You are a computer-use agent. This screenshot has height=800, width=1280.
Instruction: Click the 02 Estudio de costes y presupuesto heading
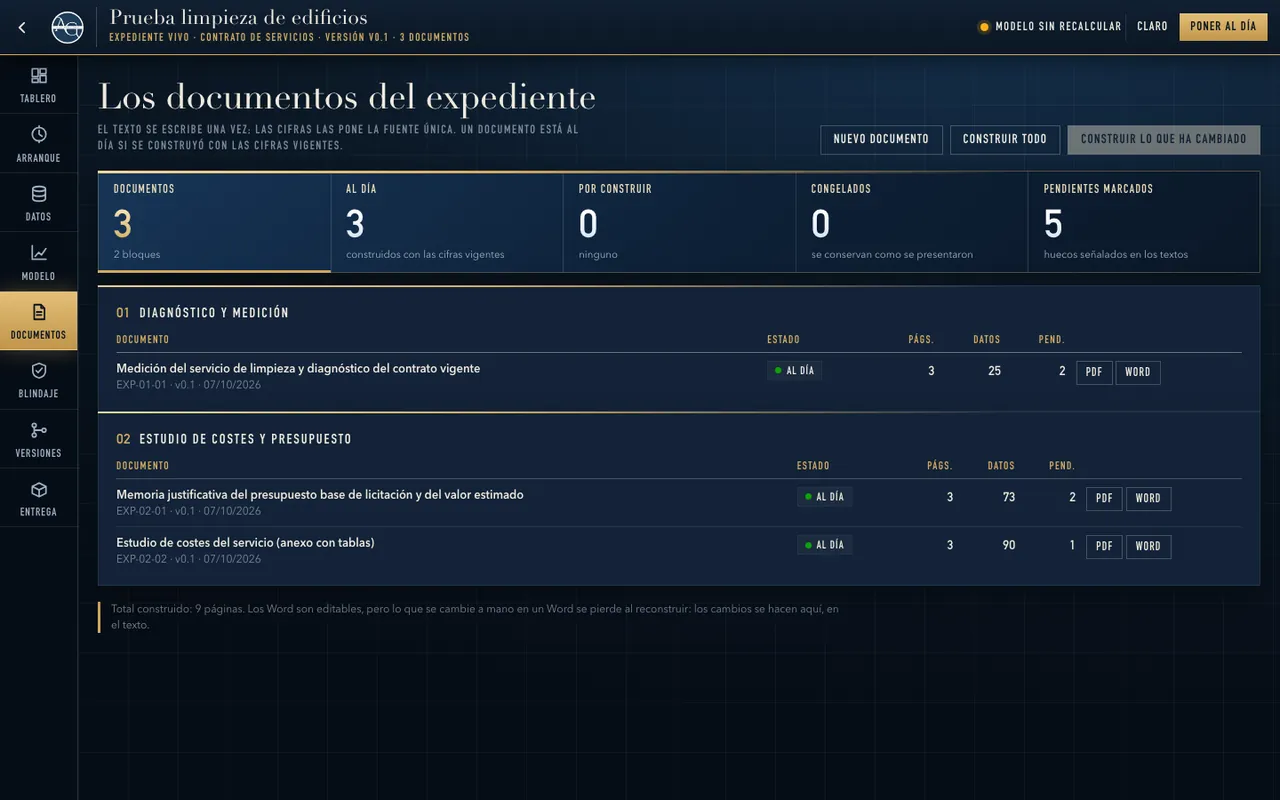pyautogui.click(x=234, y=439)
